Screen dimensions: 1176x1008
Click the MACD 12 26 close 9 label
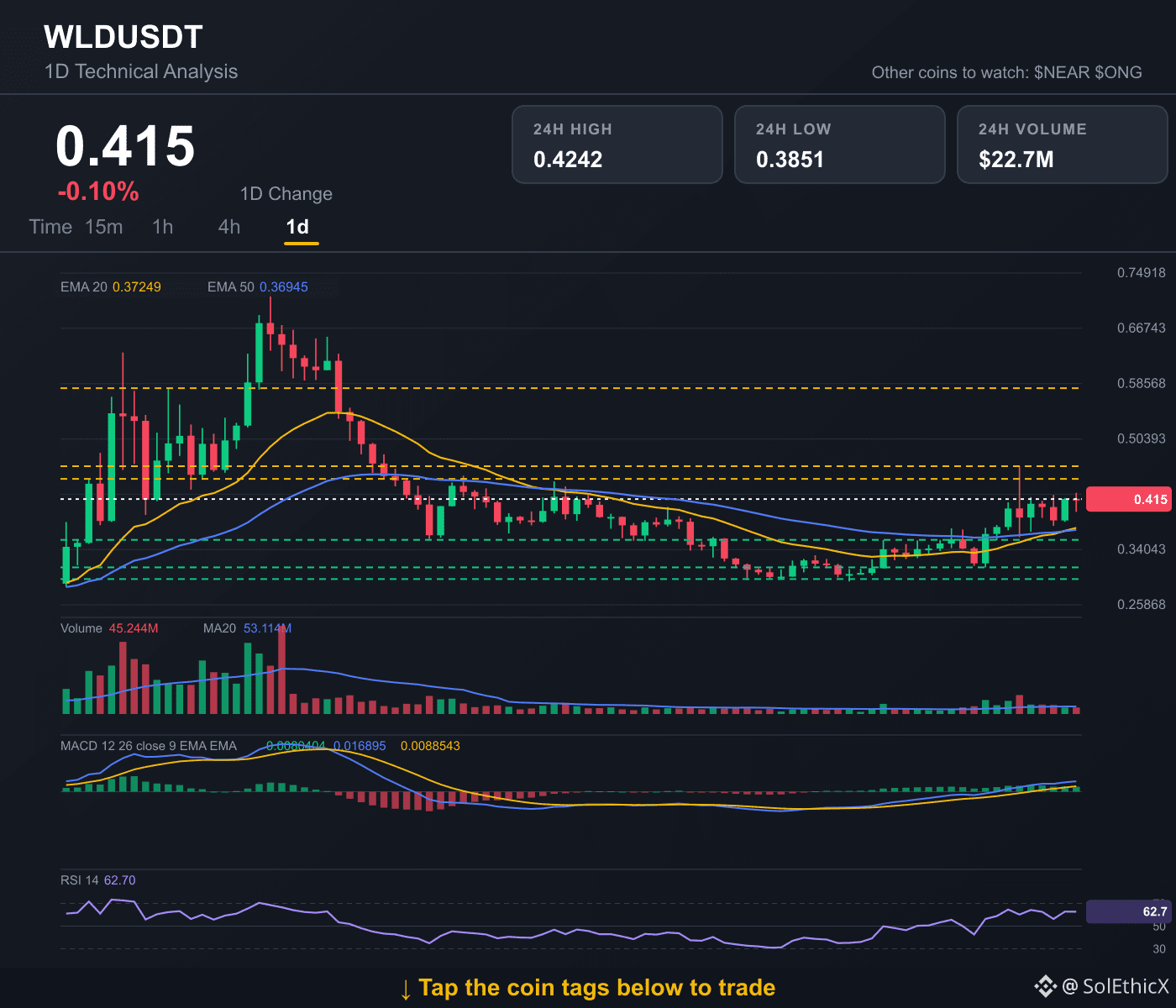[149, 746]
